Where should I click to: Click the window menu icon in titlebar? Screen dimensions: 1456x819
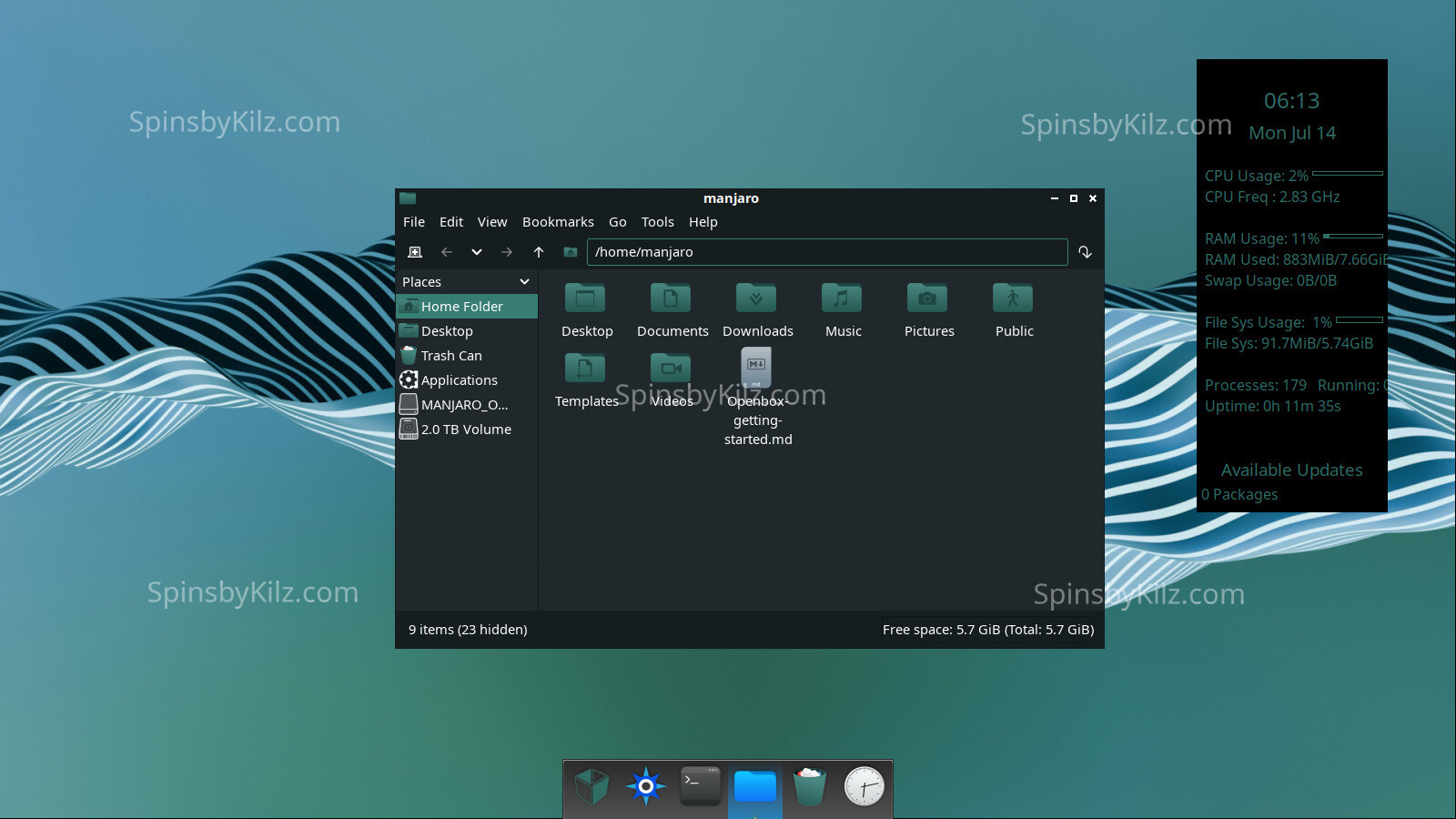(408, 198)
